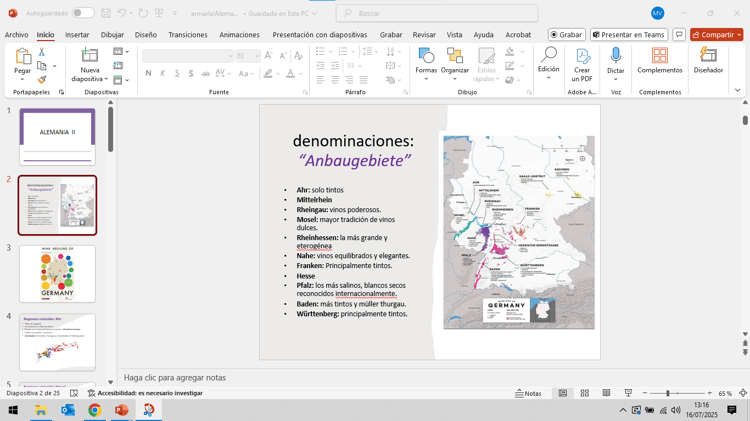This screenshot has width=750, height=421.
Task: Open the Archivo menu
Action: 16,34
